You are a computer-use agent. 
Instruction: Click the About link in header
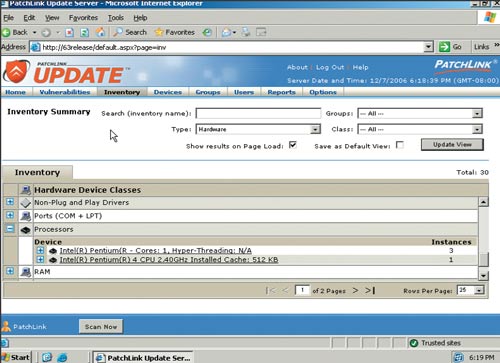pos(297,67)
